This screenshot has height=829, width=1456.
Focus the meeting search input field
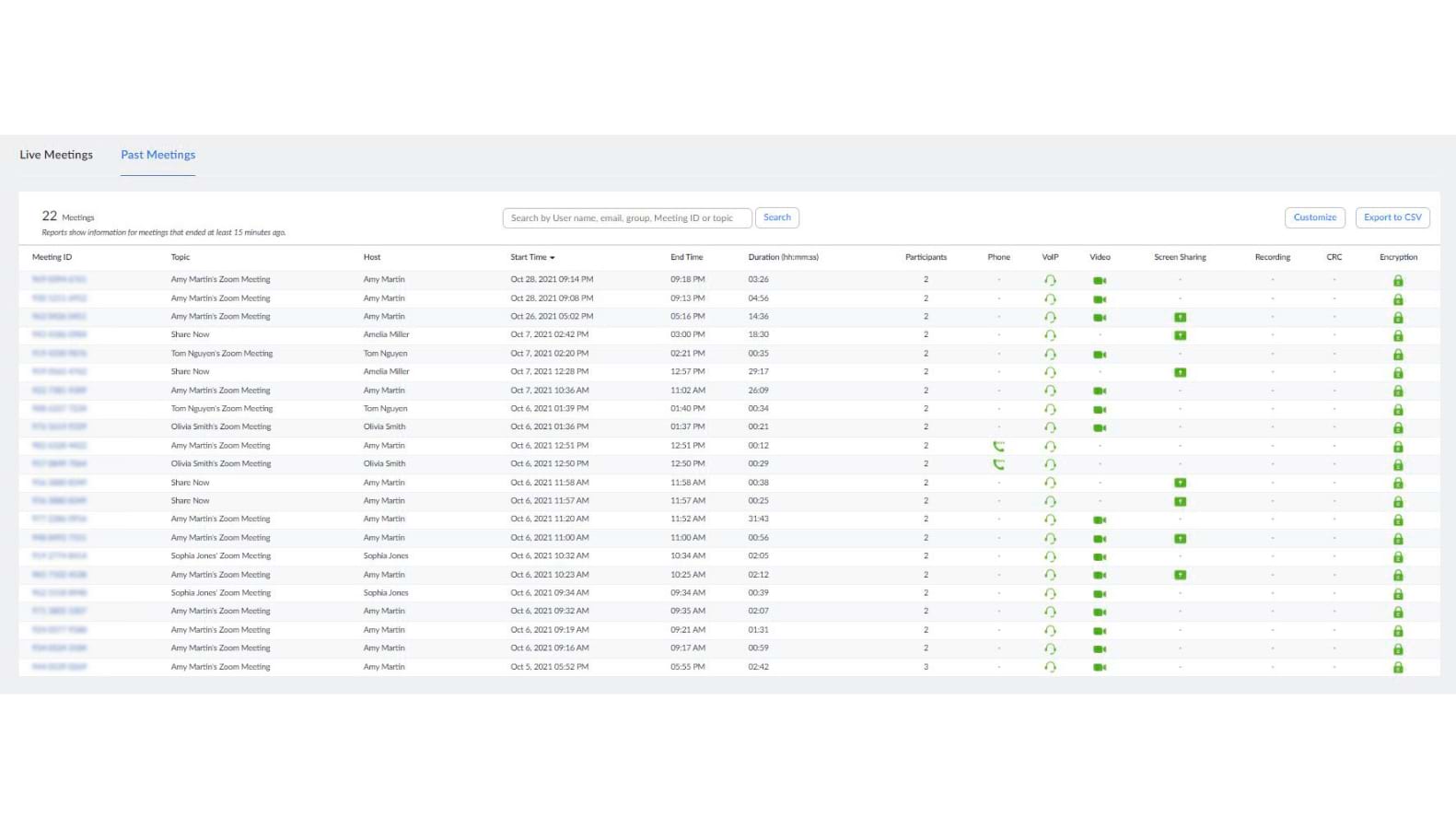pyautogui.click(x=626, y=218)
